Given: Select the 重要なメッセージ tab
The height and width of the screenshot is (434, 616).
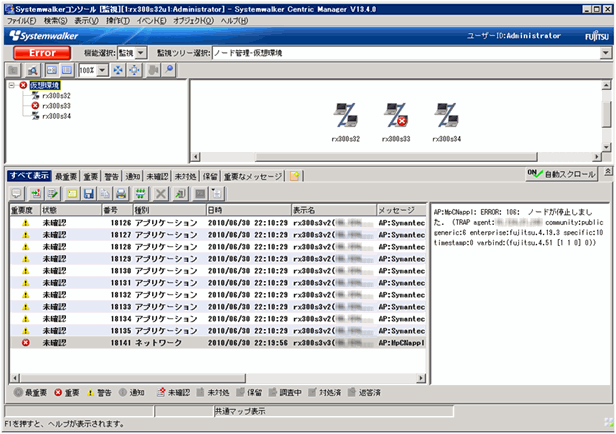Looking at the screenshot, I should pyautogui.click(x=253, y=176).
